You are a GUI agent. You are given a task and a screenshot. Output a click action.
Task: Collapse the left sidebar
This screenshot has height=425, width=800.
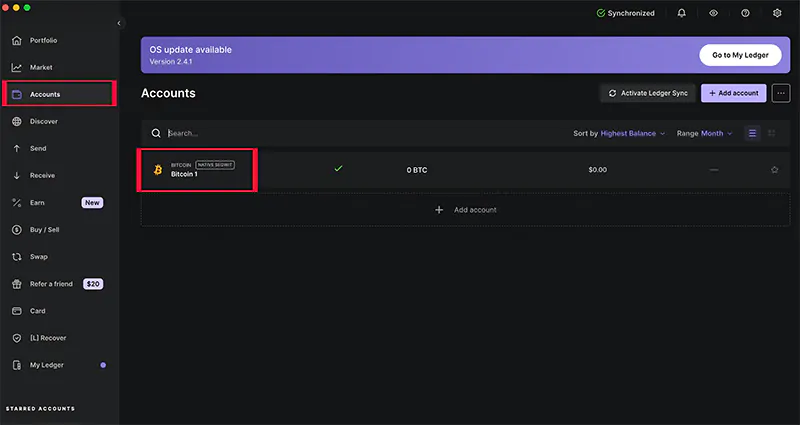(120, 23)
